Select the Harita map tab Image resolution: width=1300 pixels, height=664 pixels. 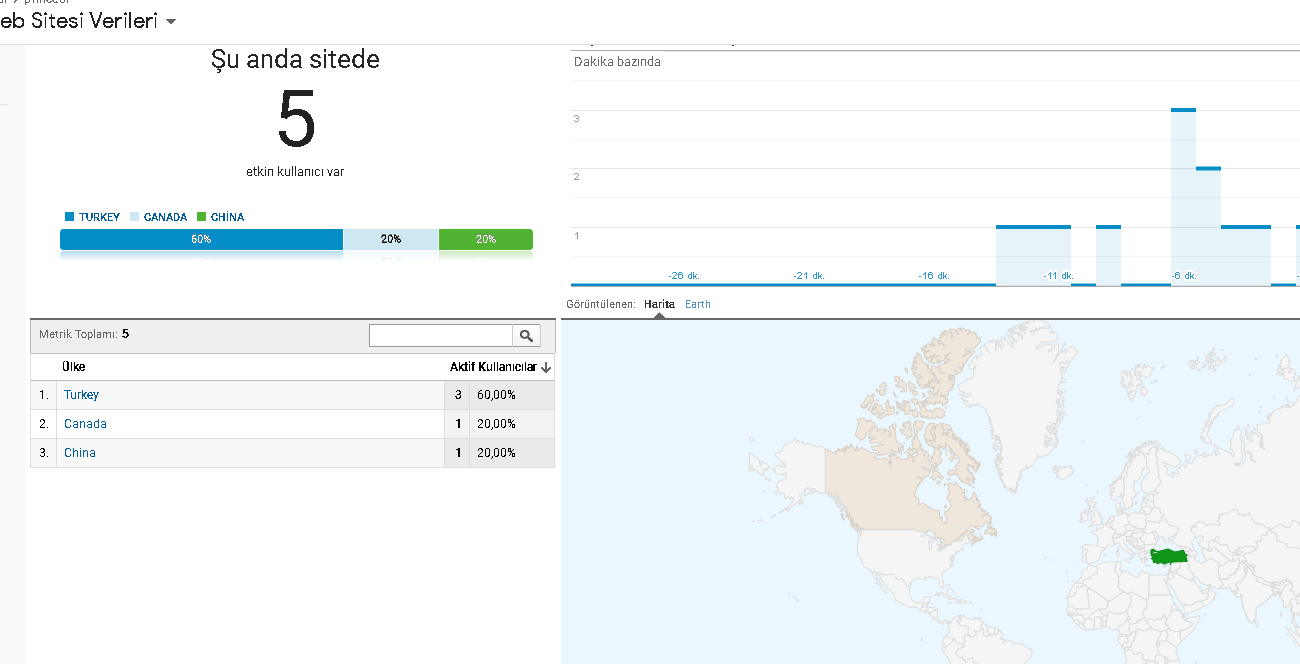pos(659,304)
